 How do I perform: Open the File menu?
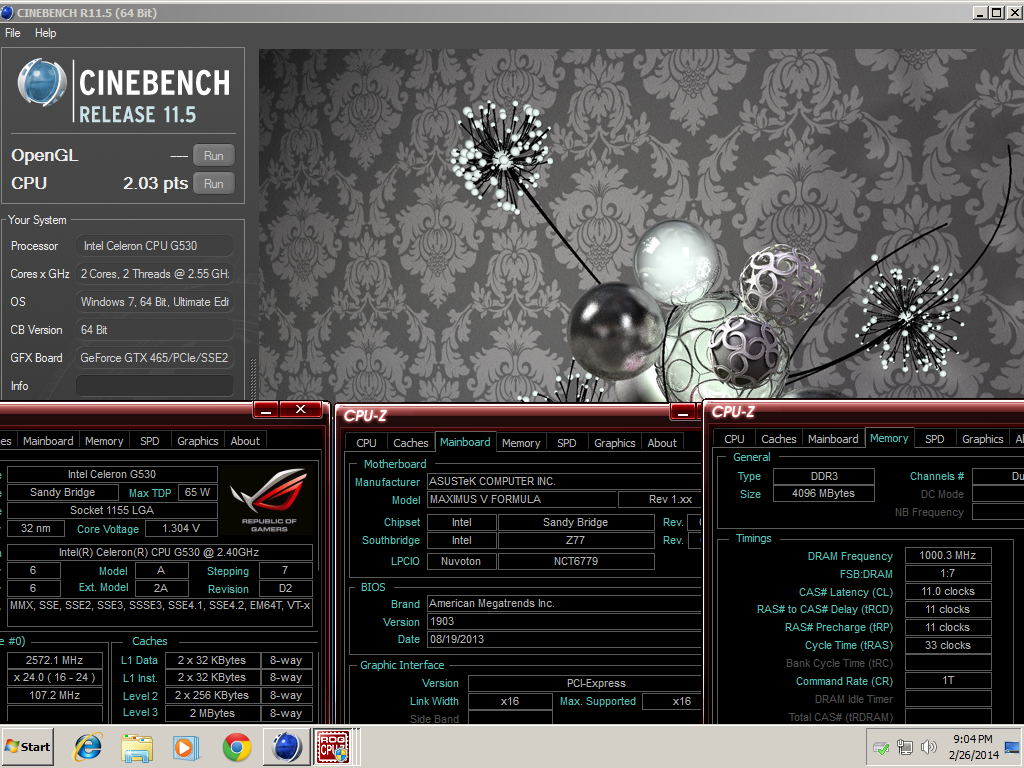(12, 33)
